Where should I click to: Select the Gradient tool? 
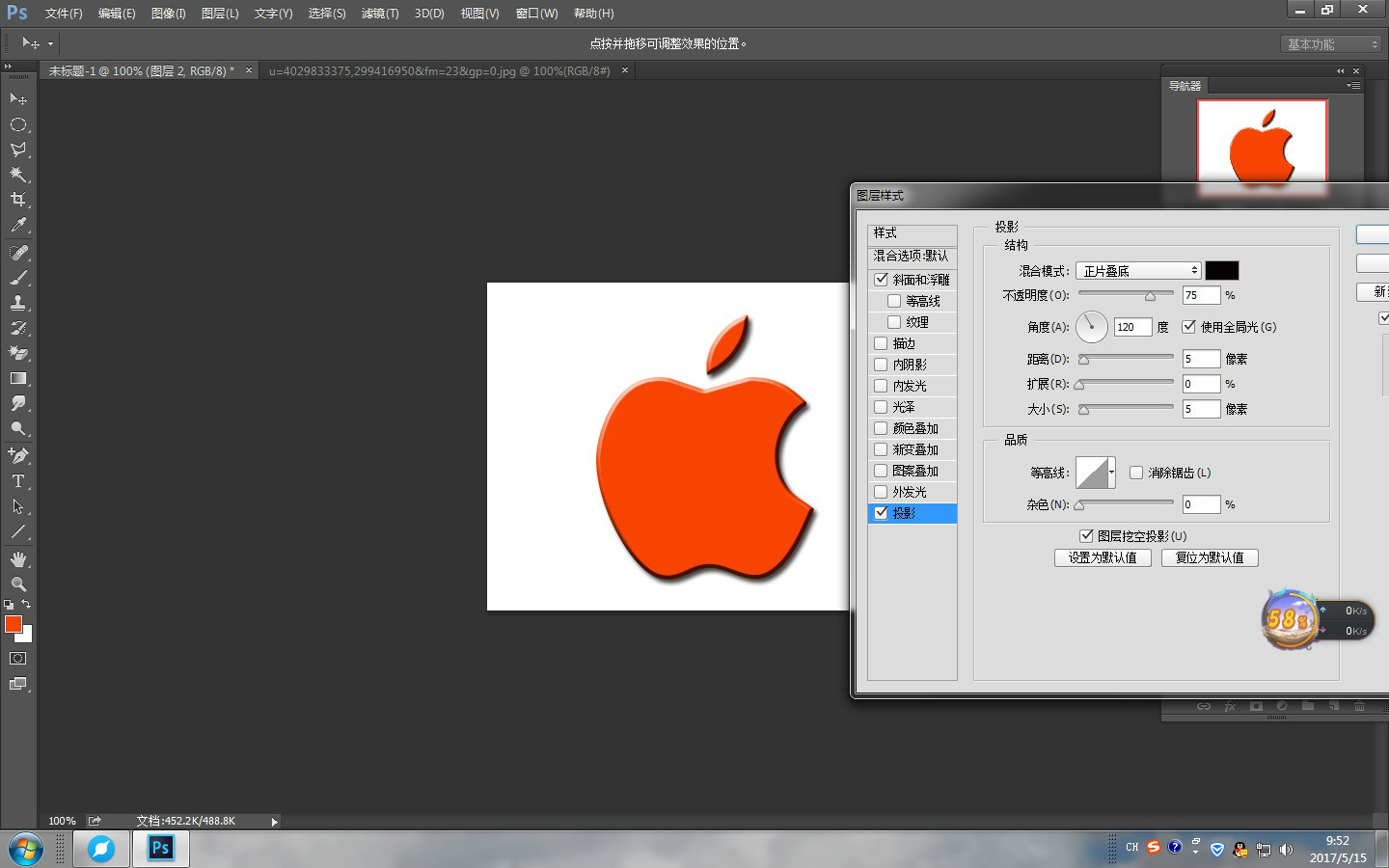18,379
